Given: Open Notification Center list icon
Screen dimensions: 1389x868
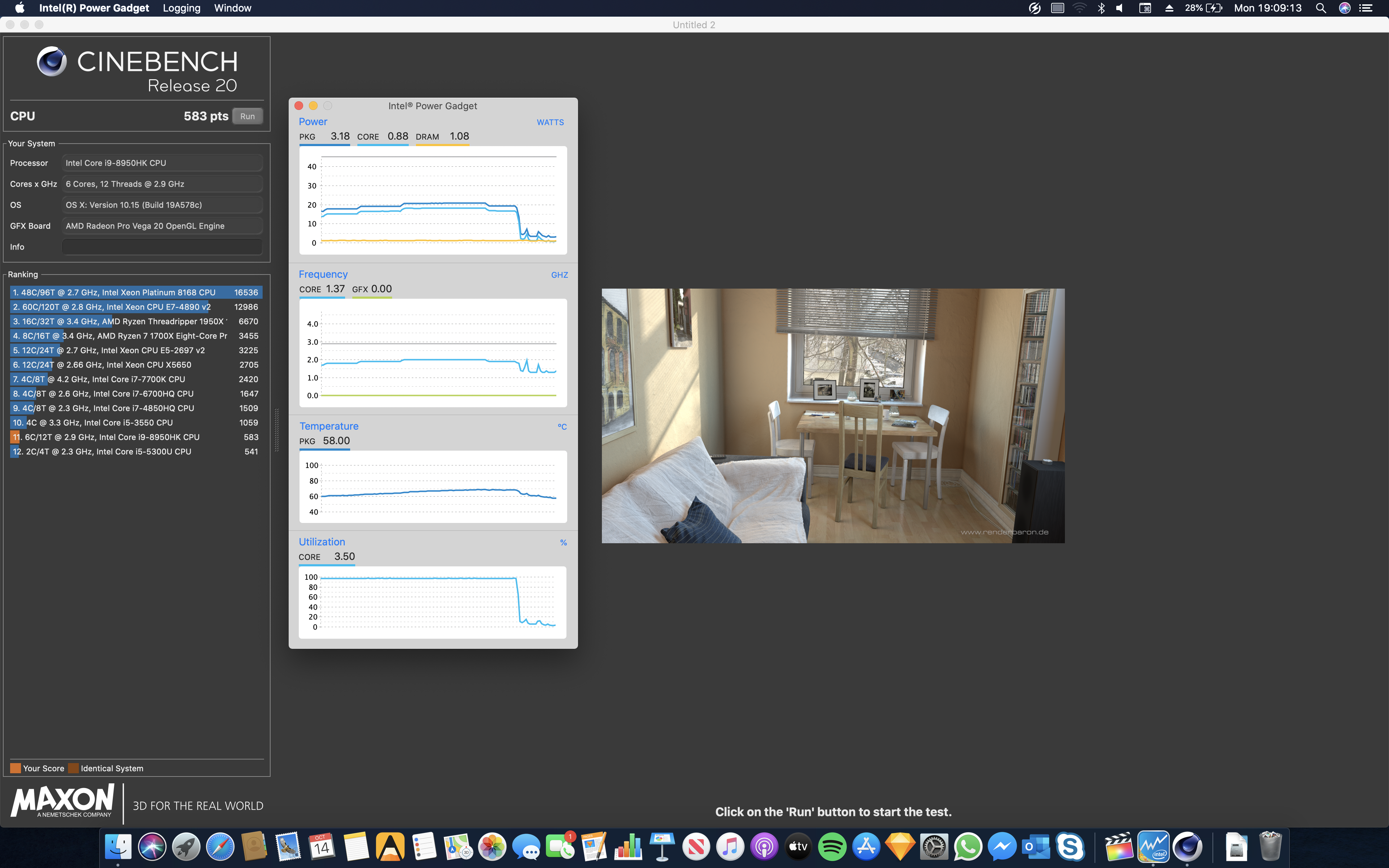Looking at the screenshot, I should (1365, 8).
